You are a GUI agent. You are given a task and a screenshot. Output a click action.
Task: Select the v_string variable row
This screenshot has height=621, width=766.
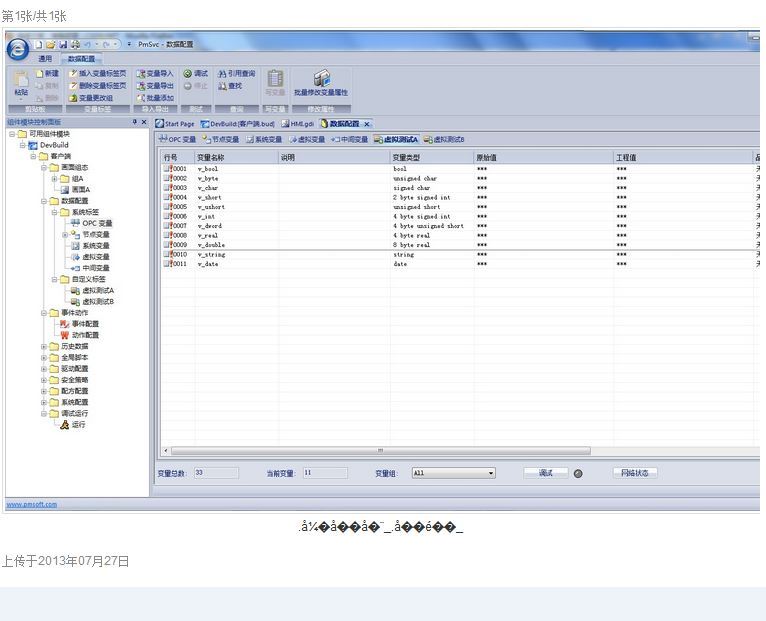tap(458, 255)
